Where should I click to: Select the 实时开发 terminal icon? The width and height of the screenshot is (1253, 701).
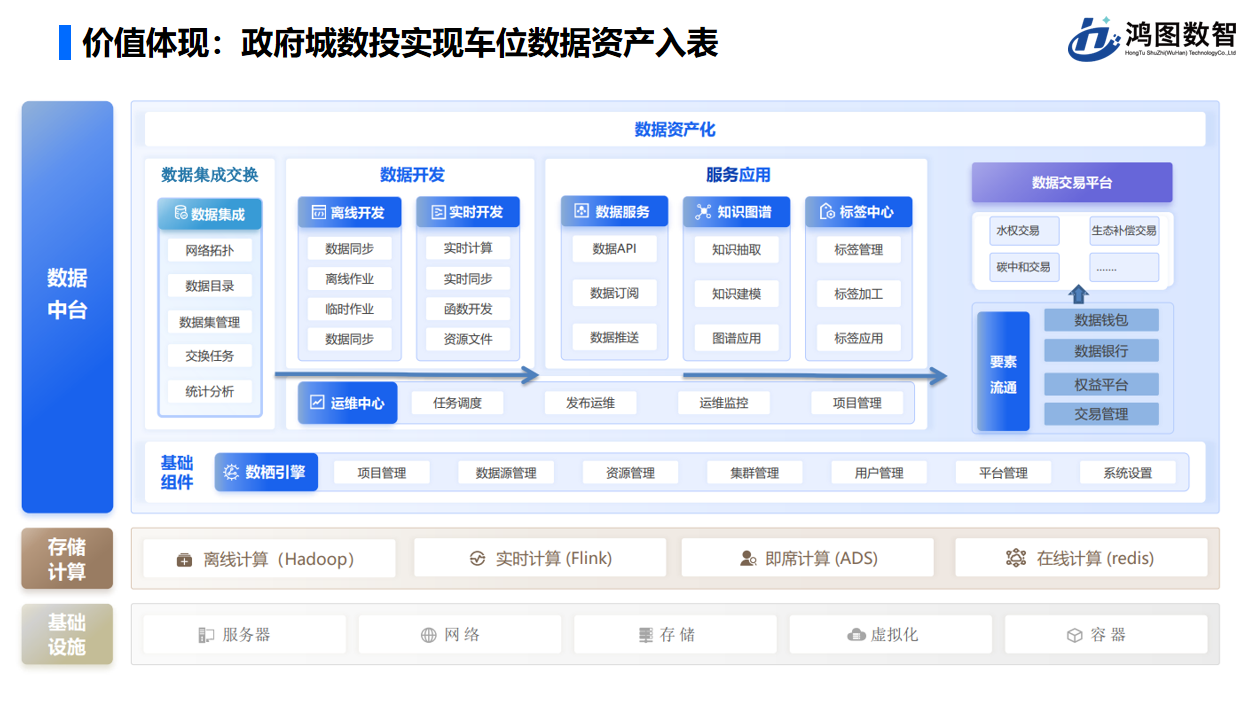click(437, 212)
